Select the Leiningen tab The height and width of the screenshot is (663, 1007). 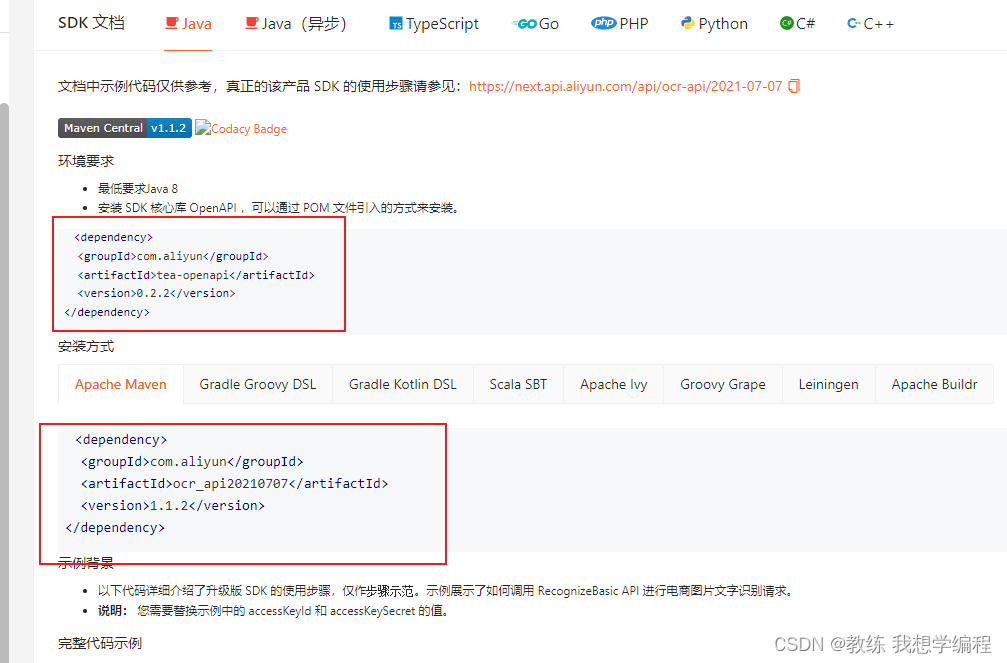point(828,384)
